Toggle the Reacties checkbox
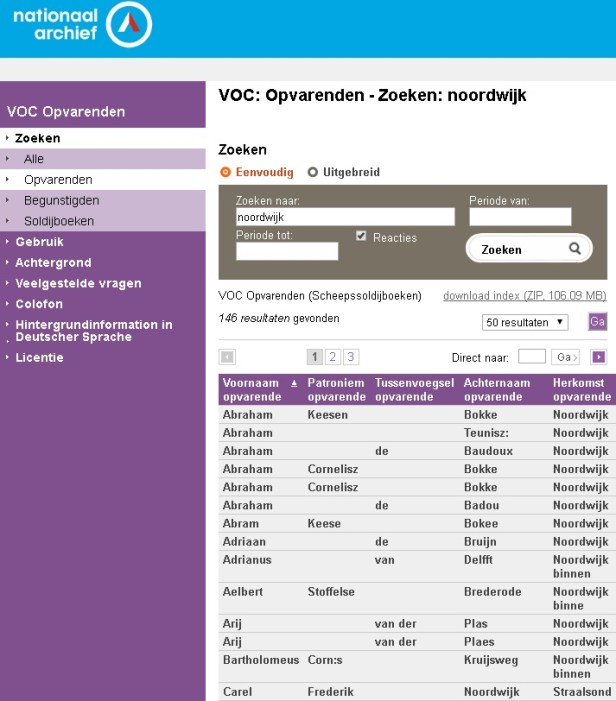Viewport: 616px width, 701px height. click(361, 237)
